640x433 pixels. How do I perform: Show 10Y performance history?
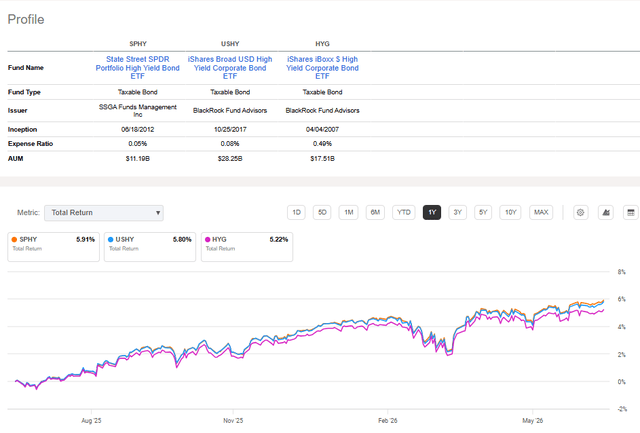[510, 212]
